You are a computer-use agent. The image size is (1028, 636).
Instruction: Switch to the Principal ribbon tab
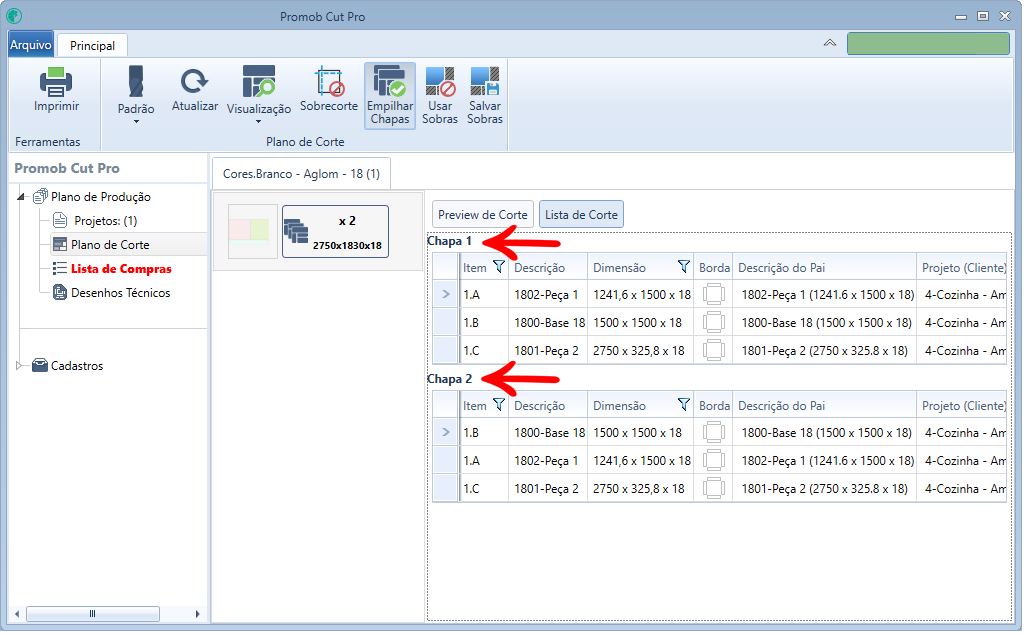(x=92, y=45)
